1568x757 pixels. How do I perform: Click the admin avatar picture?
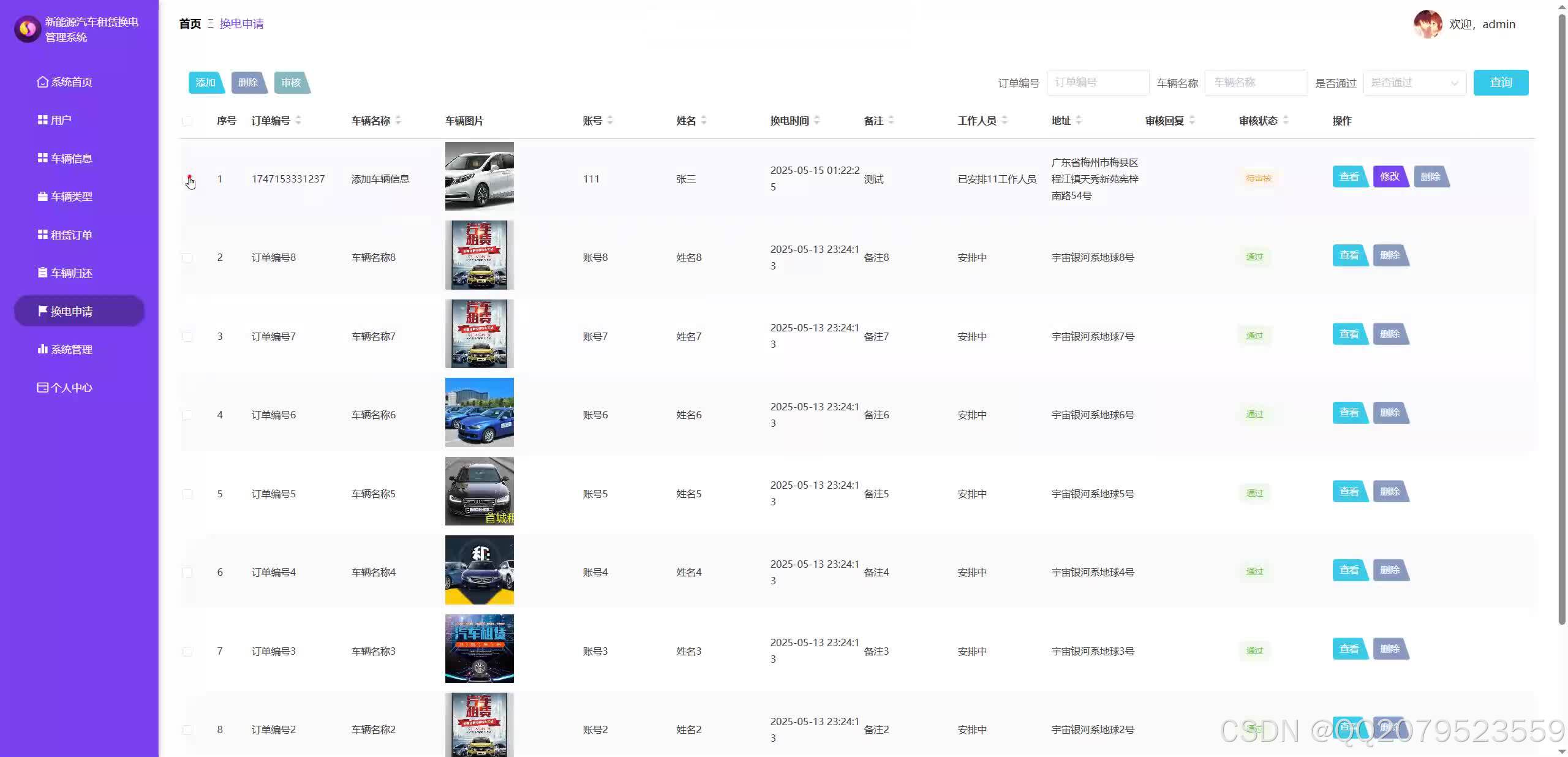pyautogui.click(x=1427, y=24)
